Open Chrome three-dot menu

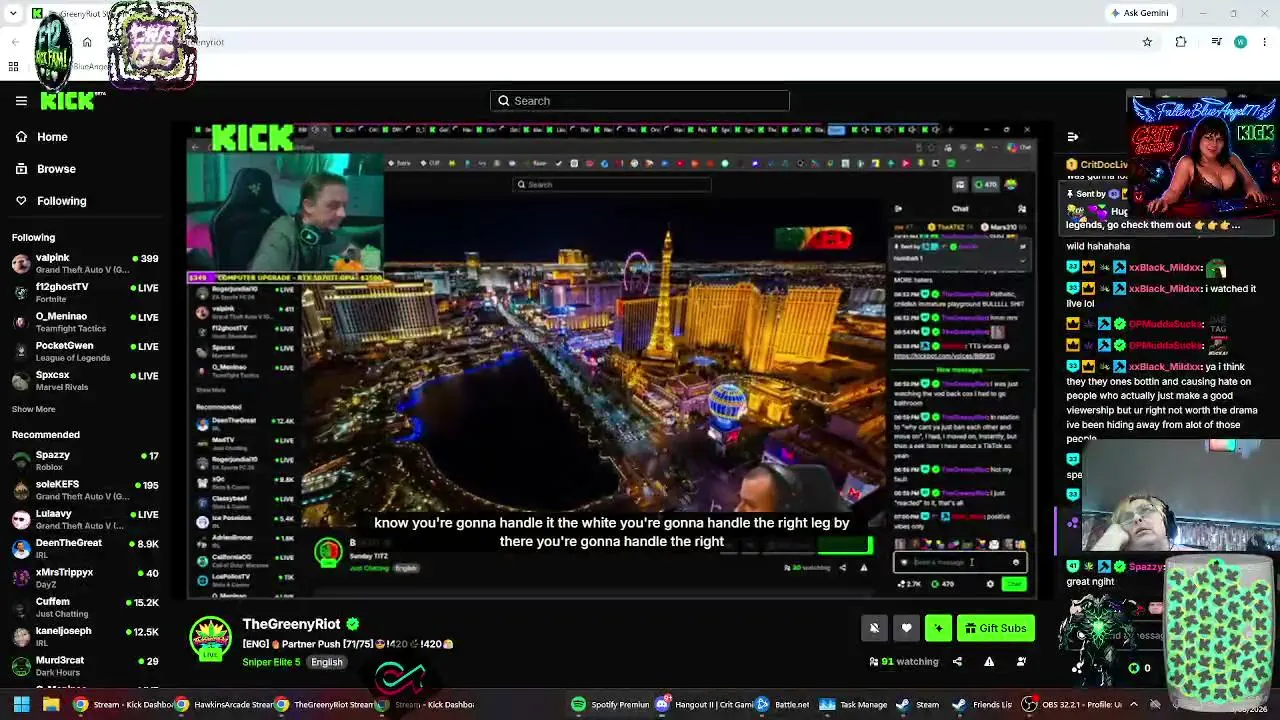(x=1265, y=42)
